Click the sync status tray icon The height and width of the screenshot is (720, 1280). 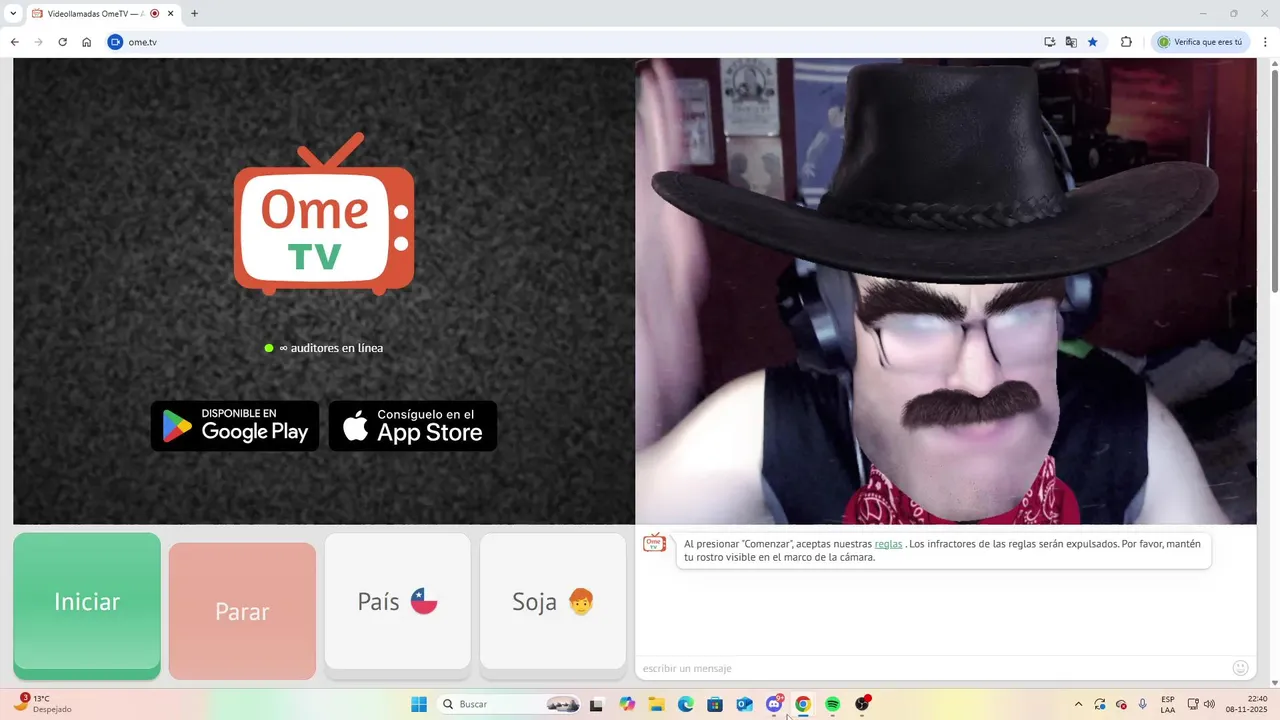(1100, 704)
